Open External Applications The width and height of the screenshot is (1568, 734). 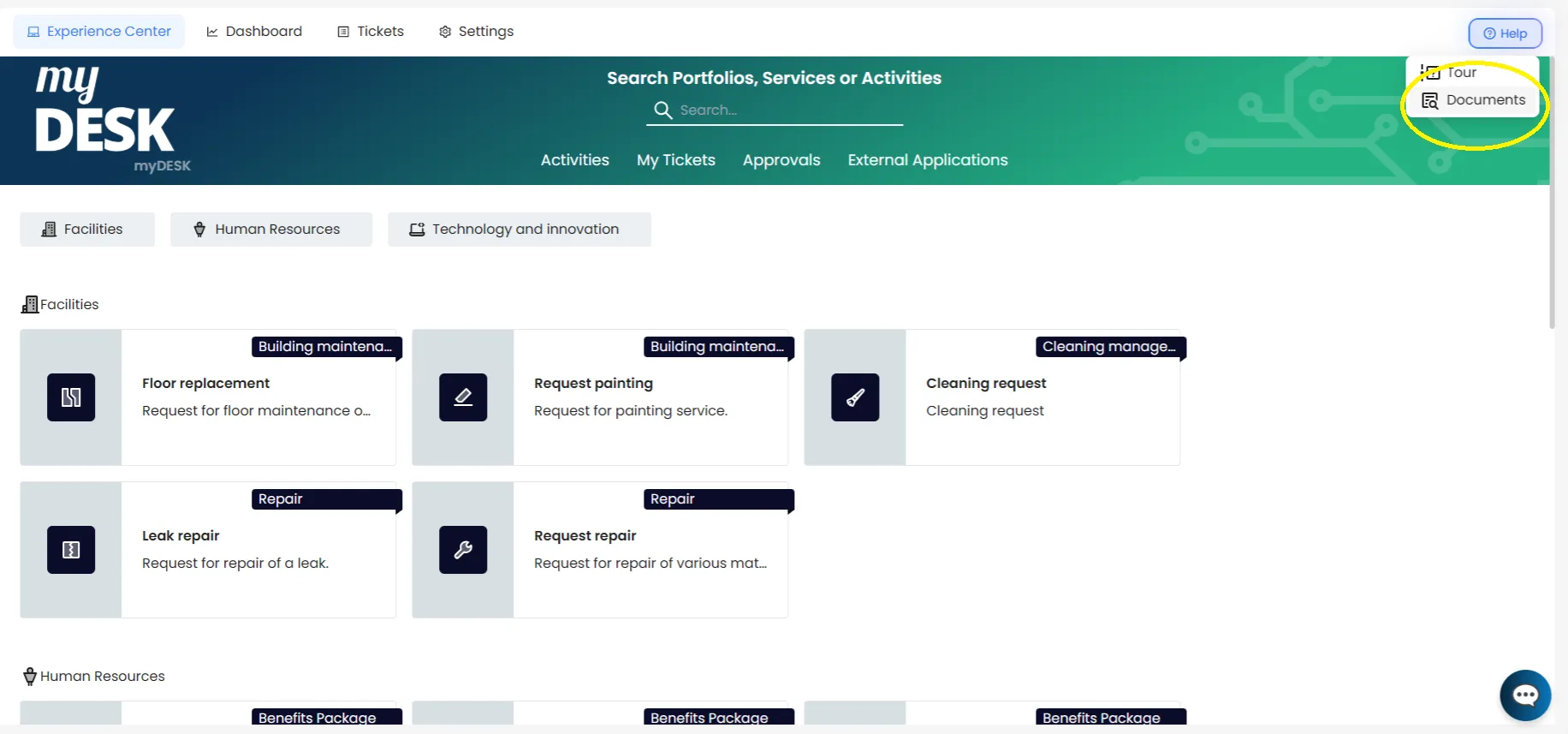click(928, 160)
